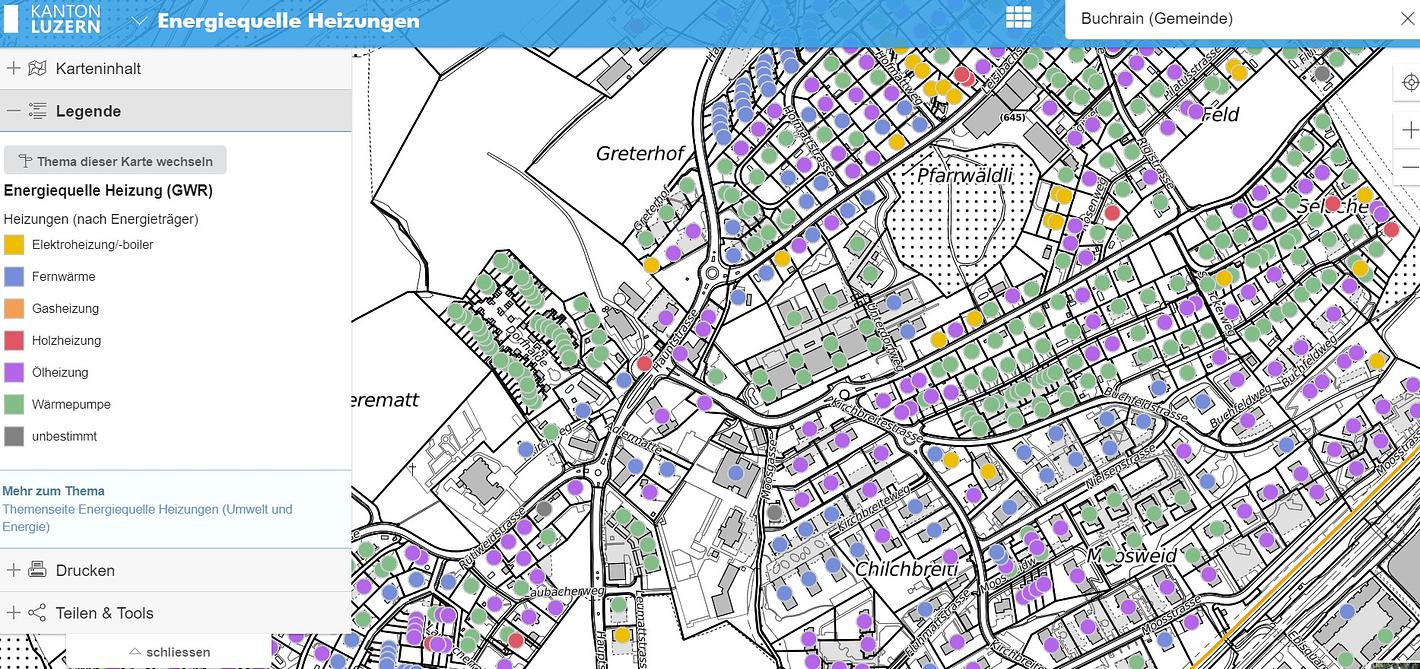
Task: Click the Kanton Luzern logo
Action: pyautogui.click(x=53, y=19)
